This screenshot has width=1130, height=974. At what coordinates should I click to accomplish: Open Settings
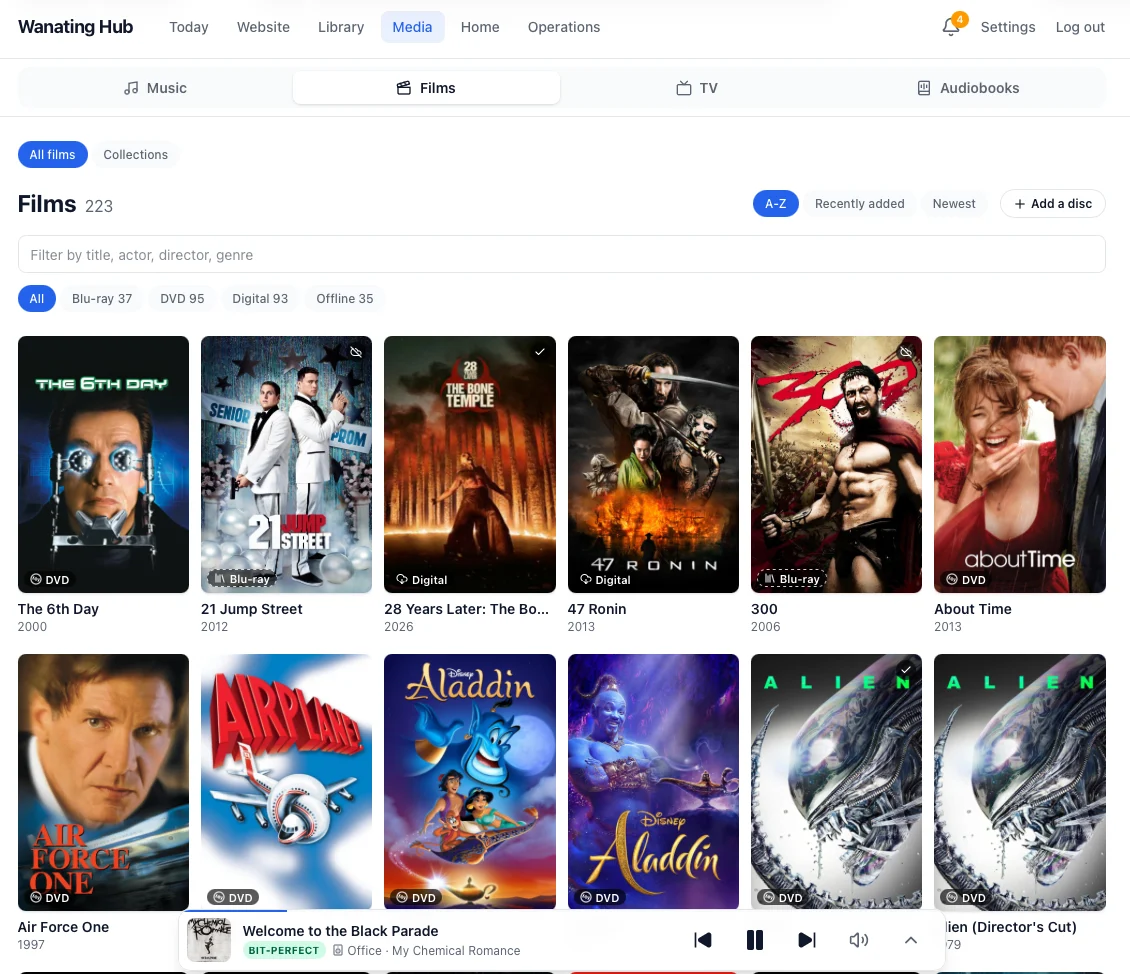pos(1007,27)
